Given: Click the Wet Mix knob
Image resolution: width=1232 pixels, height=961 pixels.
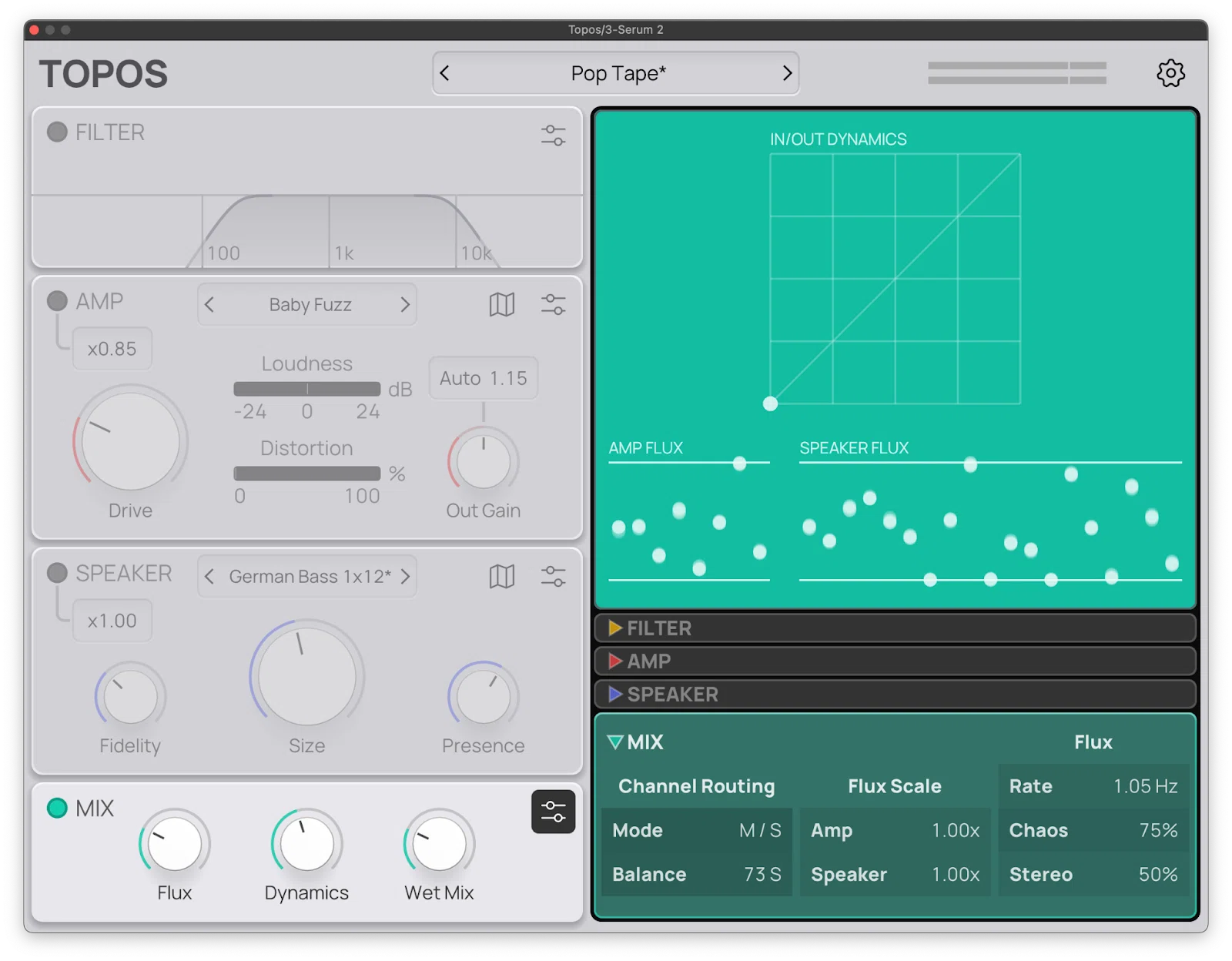Looking at the screenshot, I should click(439, 843).
